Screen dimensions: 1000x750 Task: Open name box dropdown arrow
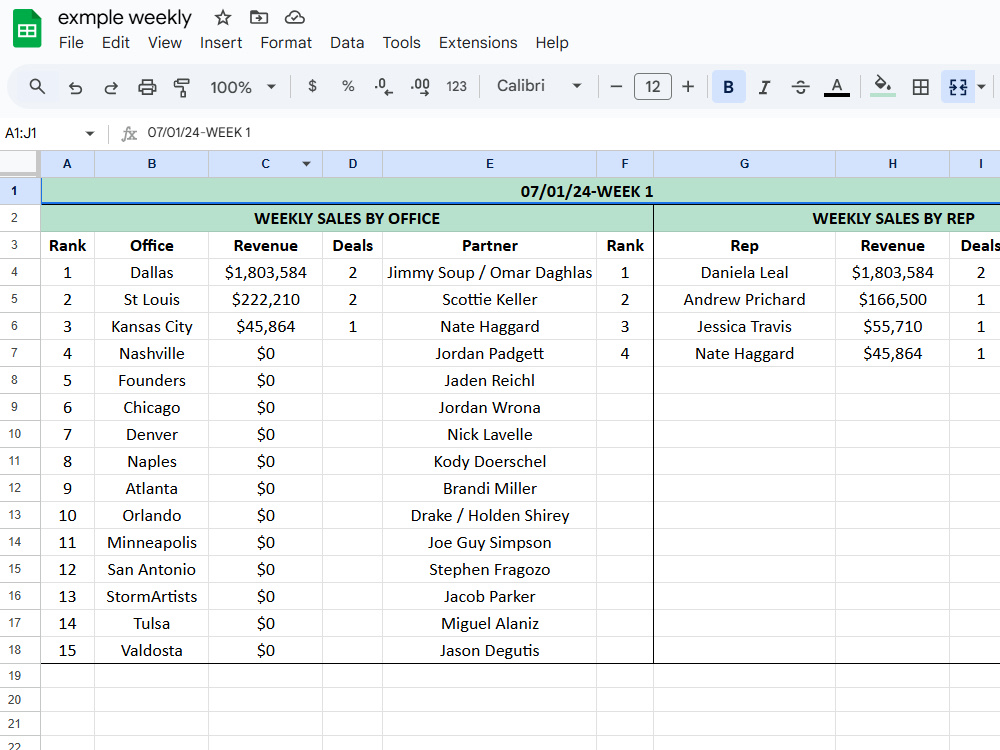click(x=90, y=133)
